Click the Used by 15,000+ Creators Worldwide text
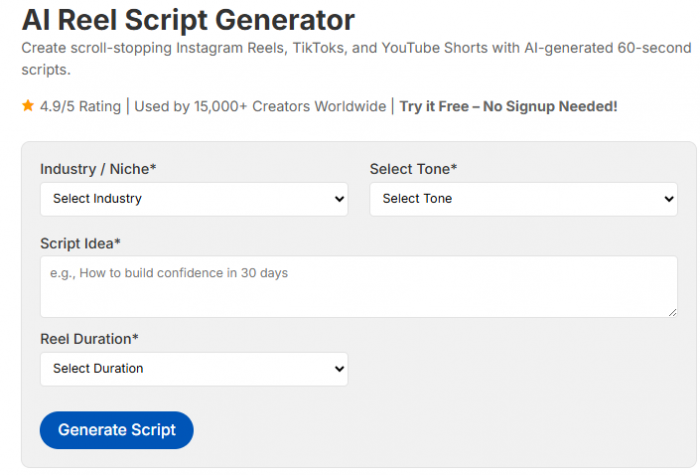The height and width of the screenshot is (475, 700). pyautogui.click(x=260, y=106)
